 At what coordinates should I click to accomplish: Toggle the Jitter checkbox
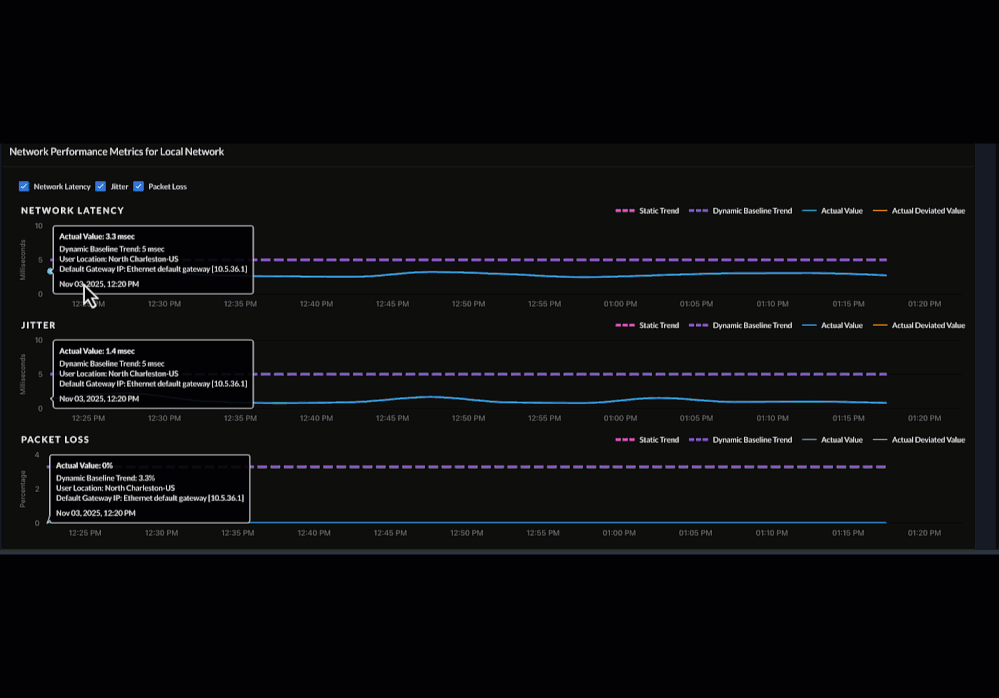(x=101, y=186)
